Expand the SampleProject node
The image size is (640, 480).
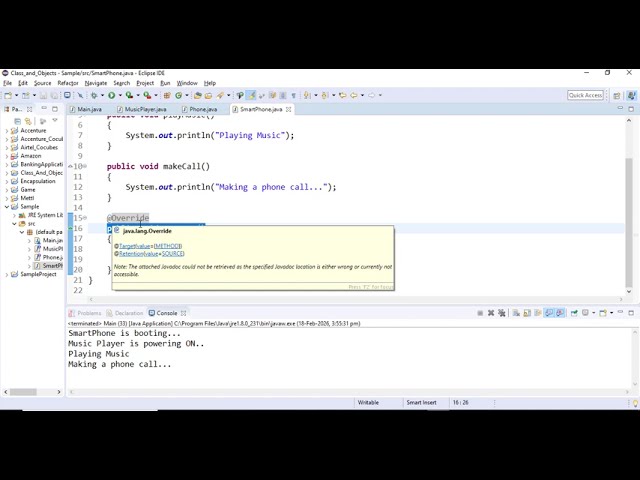pyautogui.click(x=7, y=274)
